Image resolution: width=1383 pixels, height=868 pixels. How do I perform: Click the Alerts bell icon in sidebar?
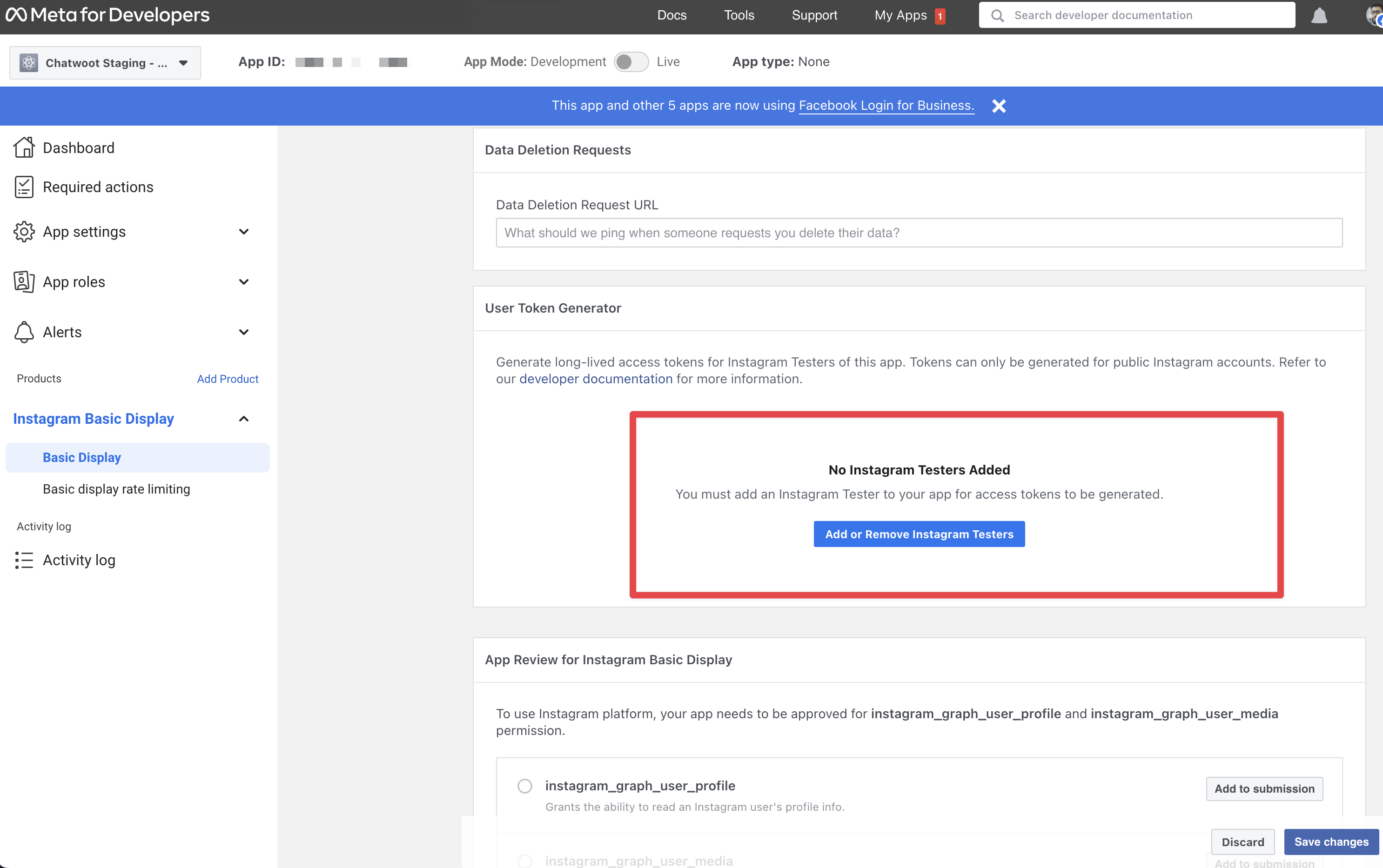coord(24,332)
